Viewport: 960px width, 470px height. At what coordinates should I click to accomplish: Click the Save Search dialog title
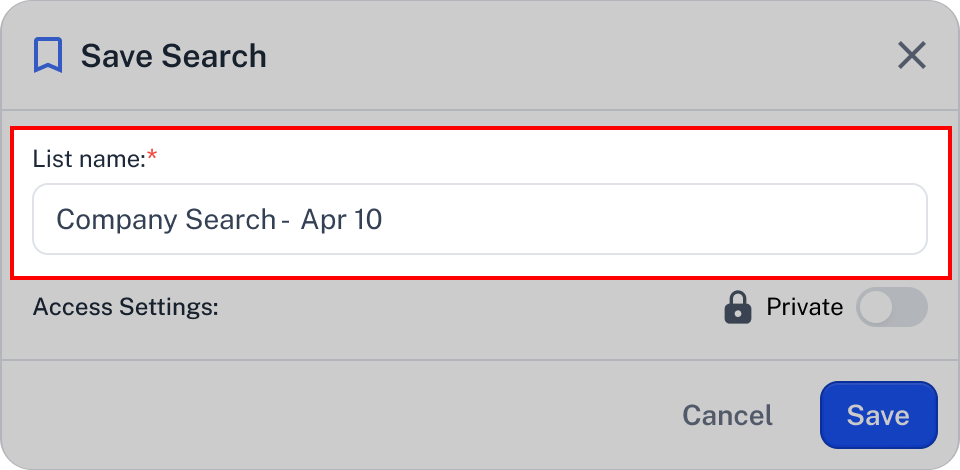point(174,56)
